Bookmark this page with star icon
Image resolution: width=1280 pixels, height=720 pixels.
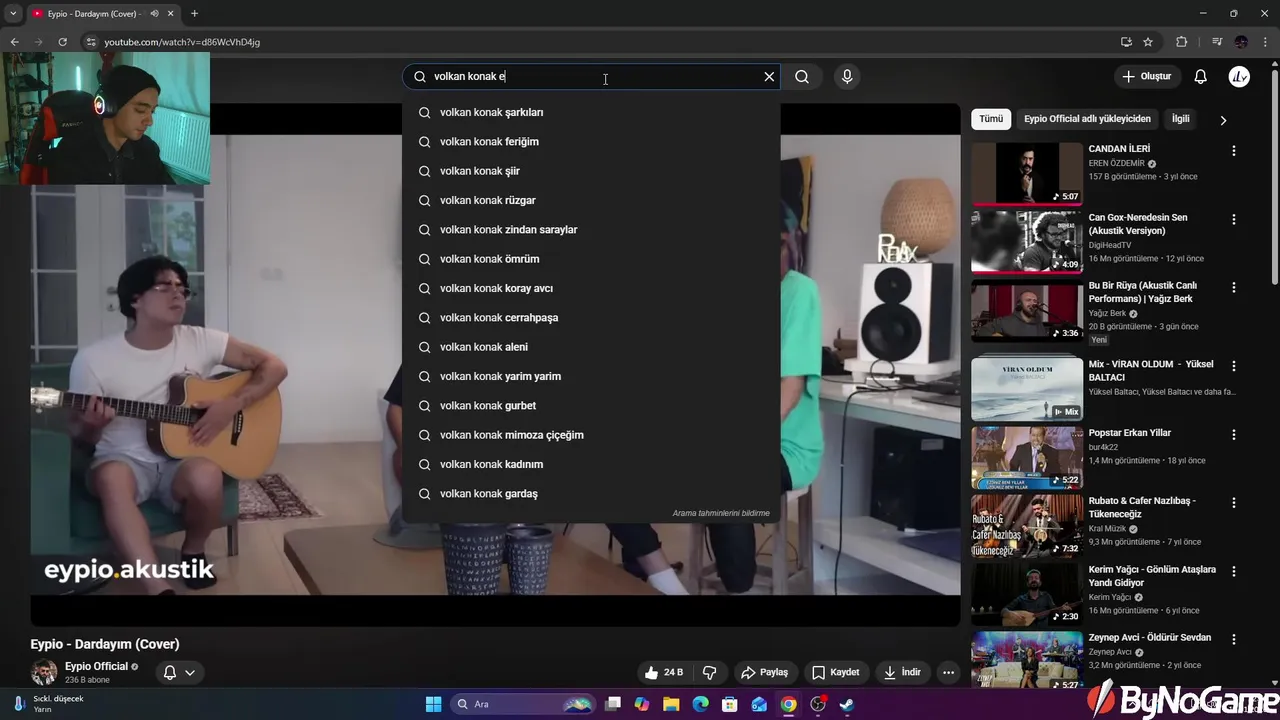pos(1148,42)
